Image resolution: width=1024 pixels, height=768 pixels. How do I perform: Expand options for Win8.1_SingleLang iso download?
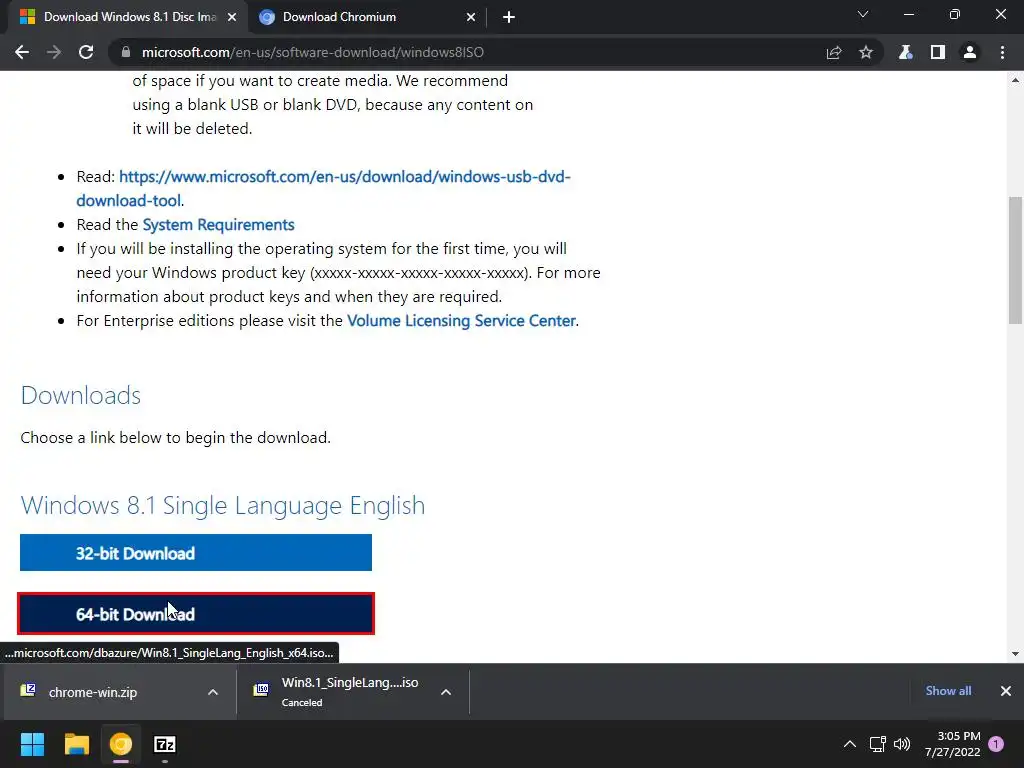click(x=446, y=692)
